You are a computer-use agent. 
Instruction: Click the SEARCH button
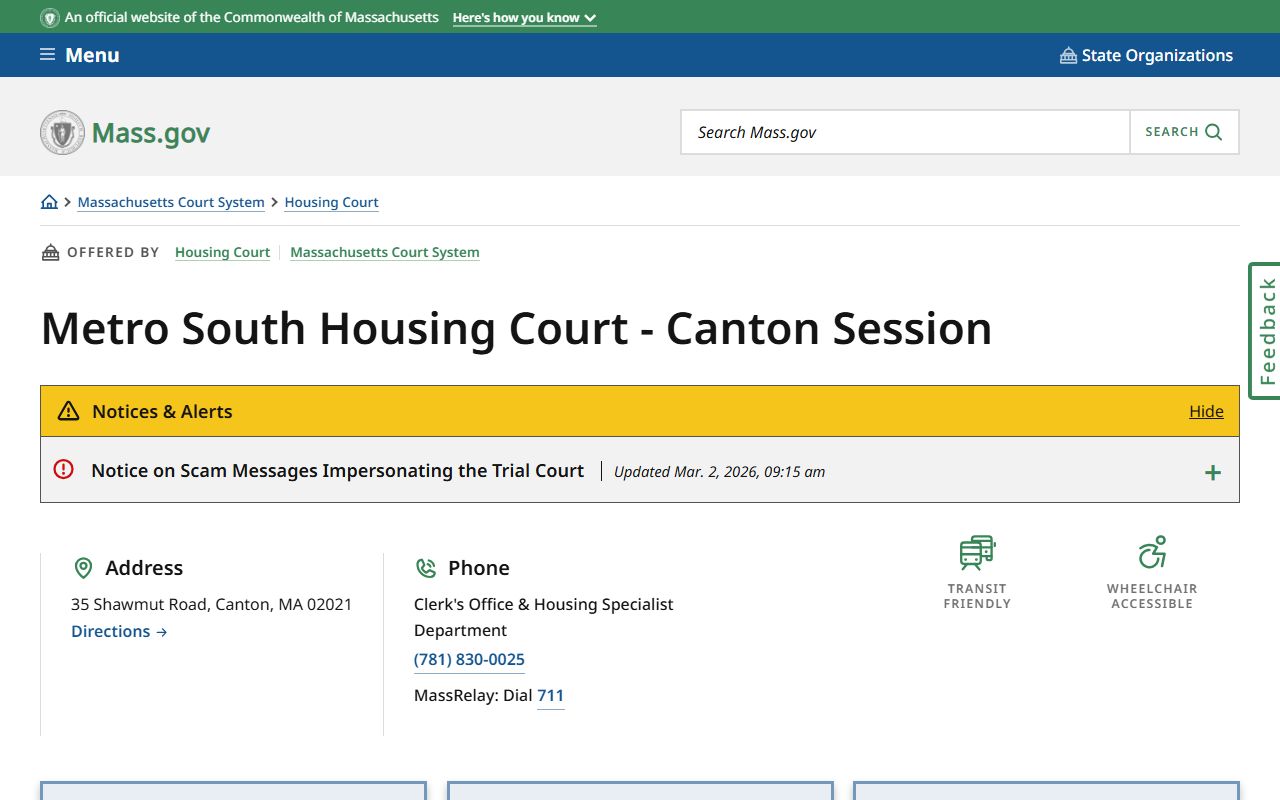1184,132
